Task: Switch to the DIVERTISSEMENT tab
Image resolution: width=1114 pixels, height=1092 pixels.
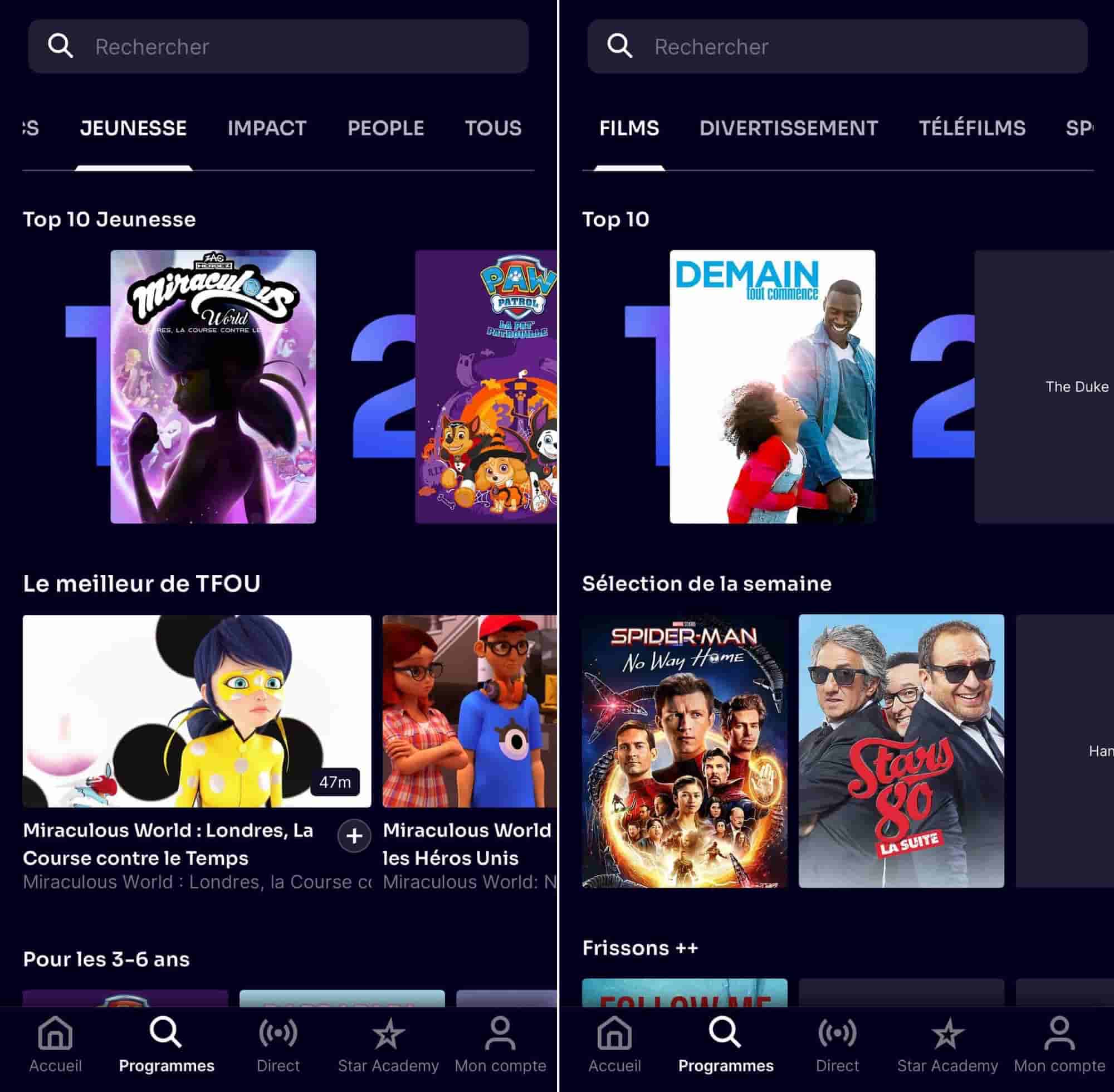Action: pyautogui.click(x=788, y=128)
